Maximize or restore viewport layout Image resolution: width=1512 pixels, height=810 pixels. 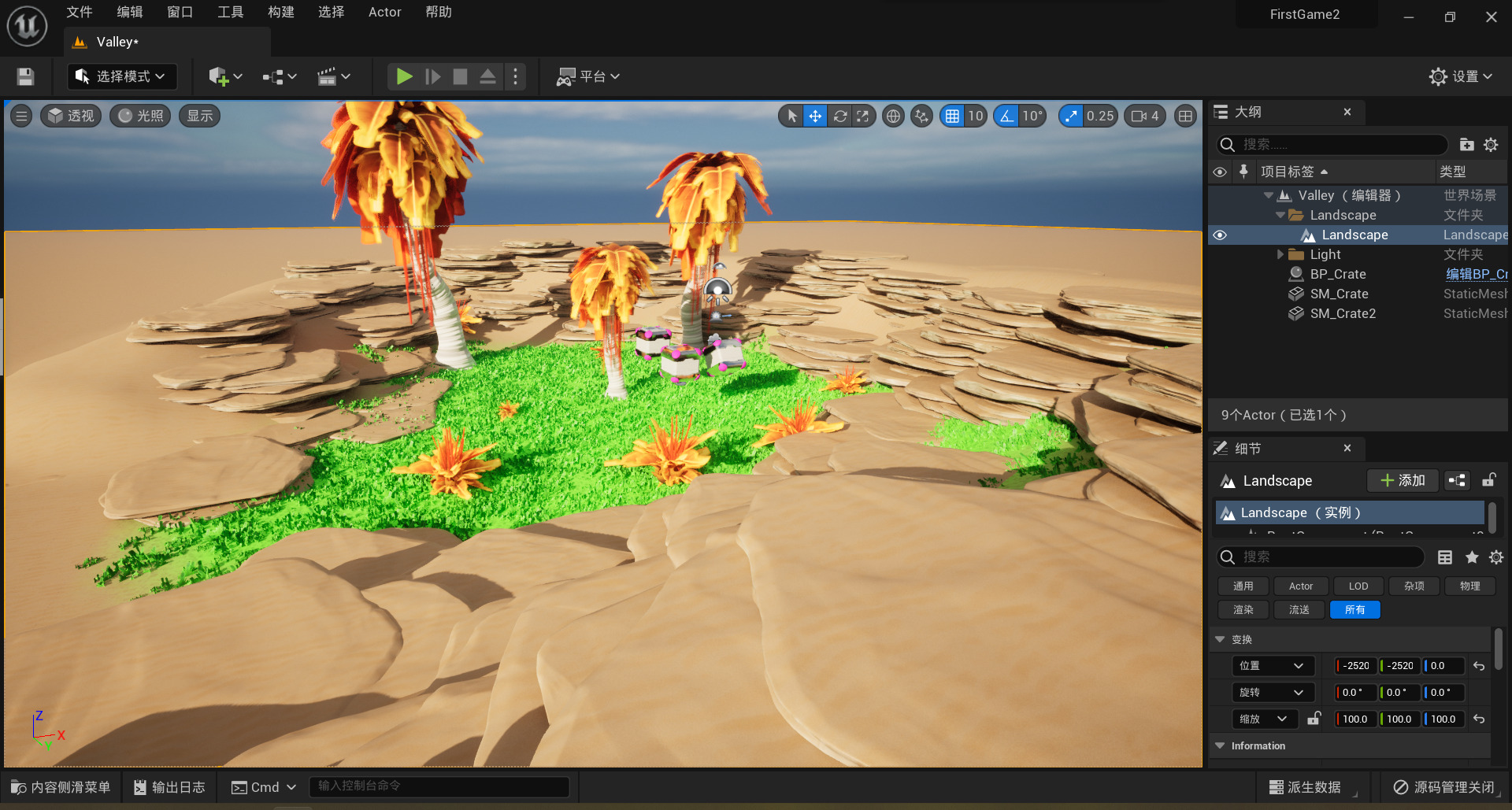coord(1185,117)
